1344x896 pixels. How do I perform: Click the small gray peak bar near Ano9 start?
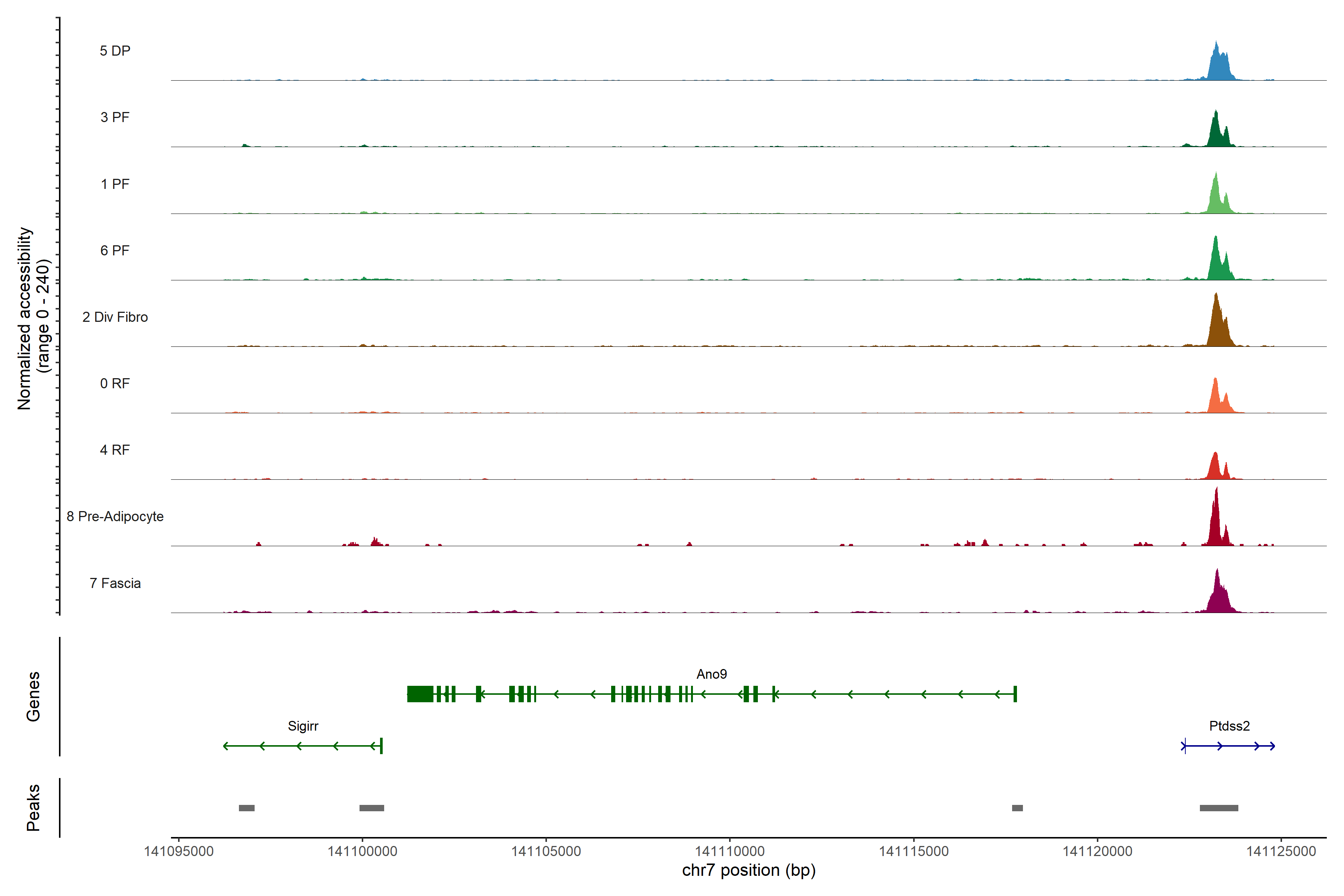click(x=1017, y=808)
